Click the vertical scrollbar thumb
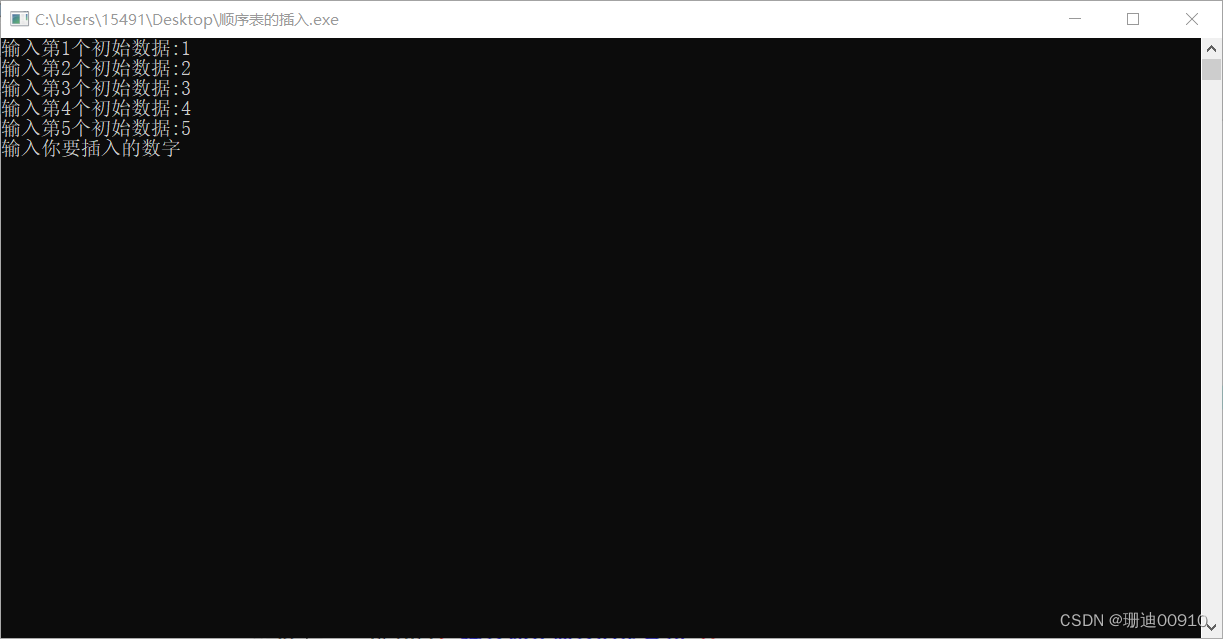 1211,69
